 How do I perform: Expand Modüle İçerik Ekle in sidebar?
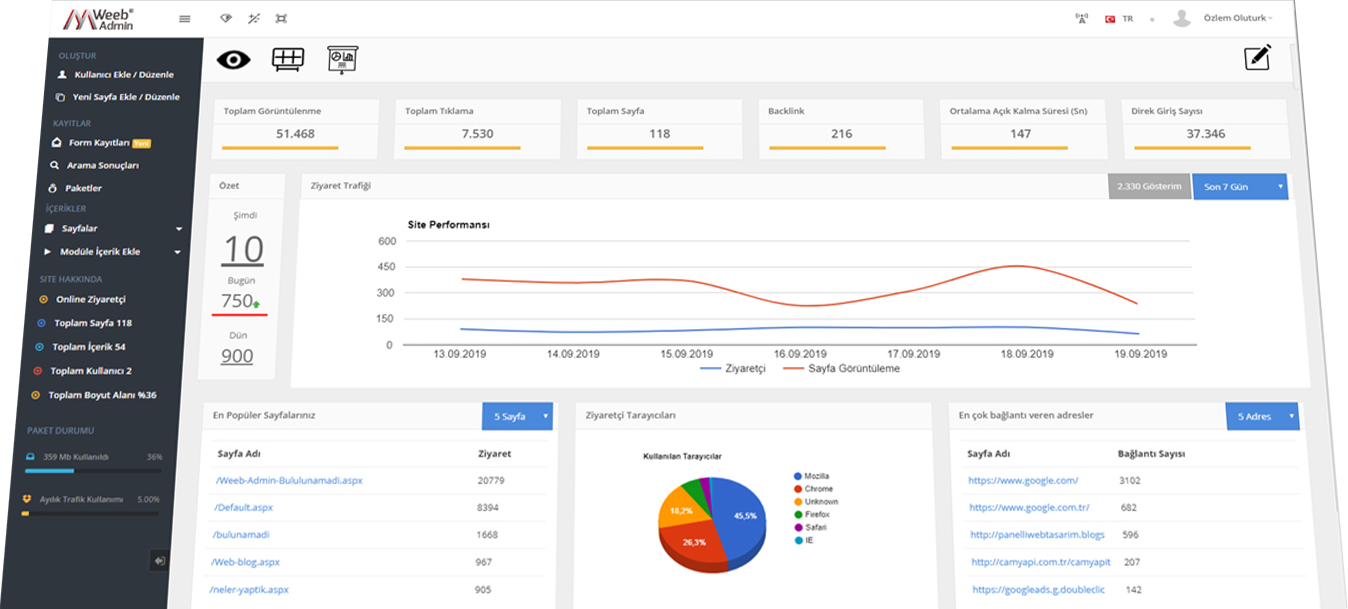pos(112,252)
